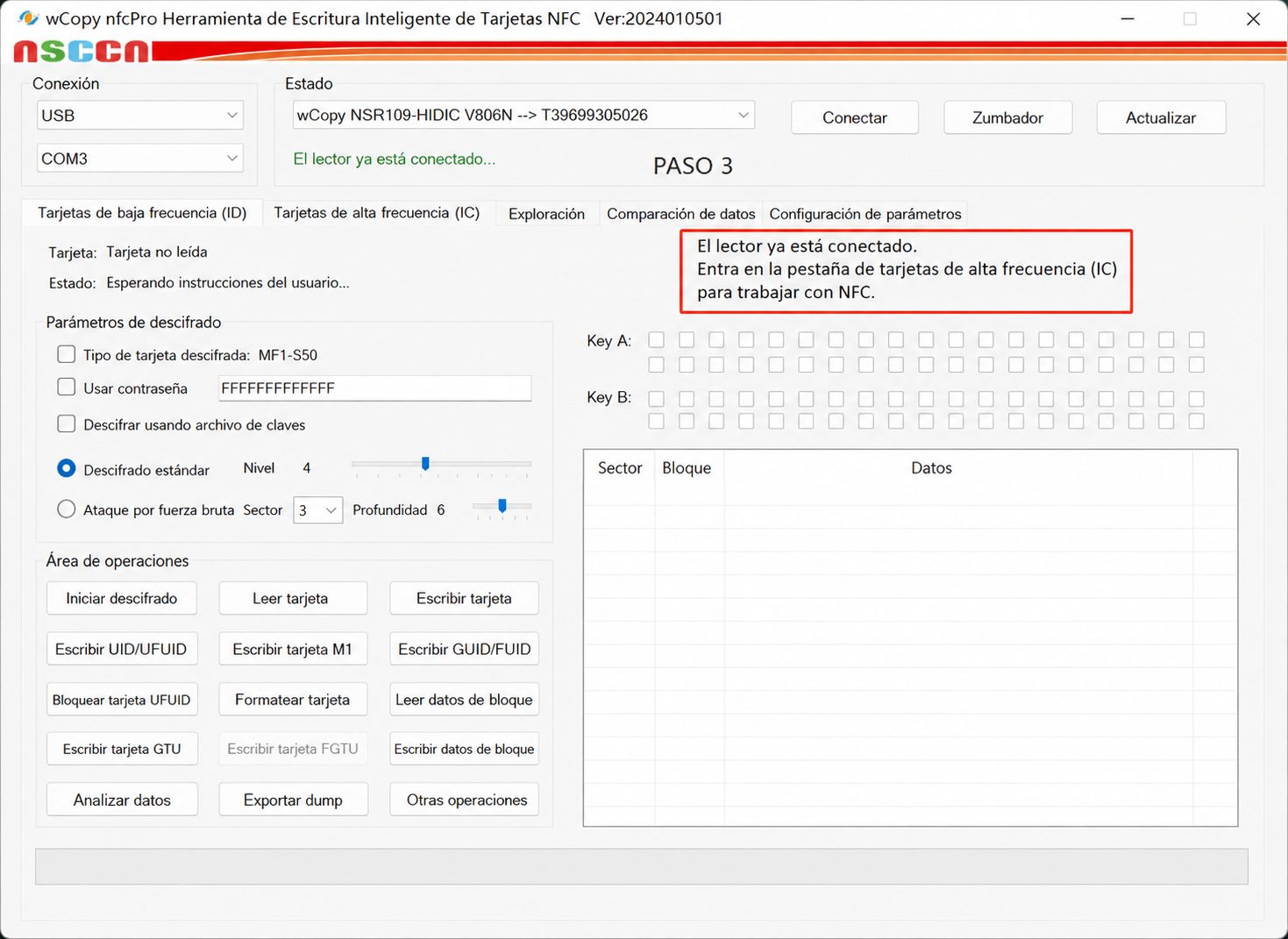Click the Nivel slider handle
The image size is (1288, 939).
[x=425, y=464]
